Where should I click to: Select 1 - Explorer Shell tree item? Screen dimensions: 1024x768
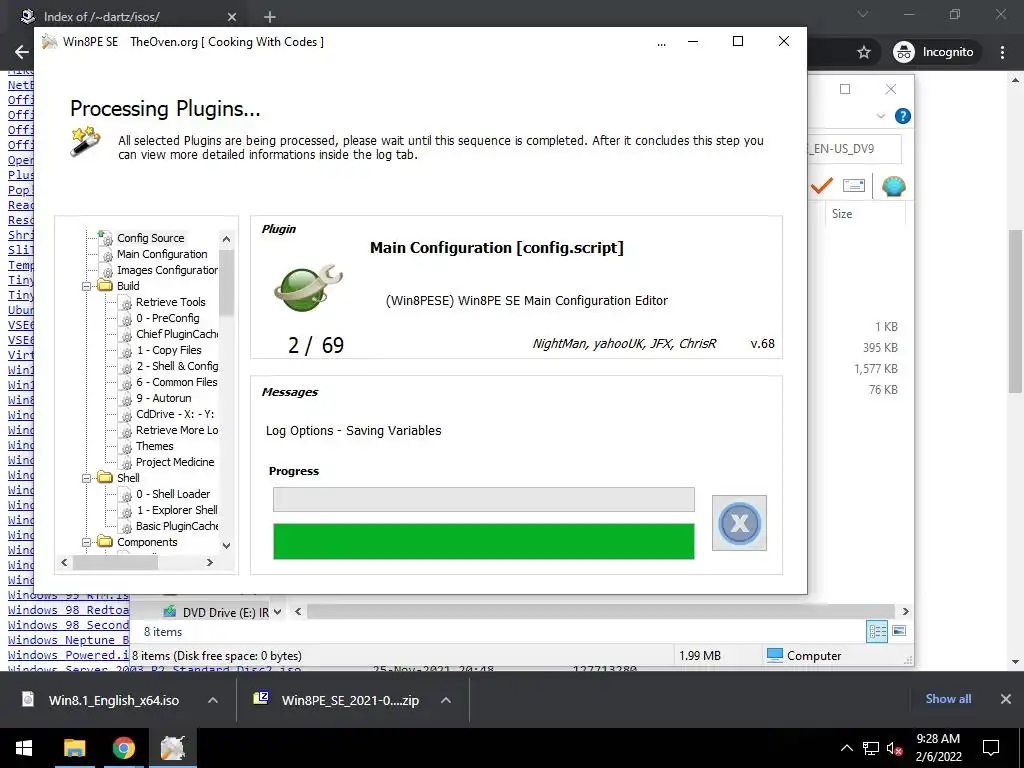tap(176, 510)
